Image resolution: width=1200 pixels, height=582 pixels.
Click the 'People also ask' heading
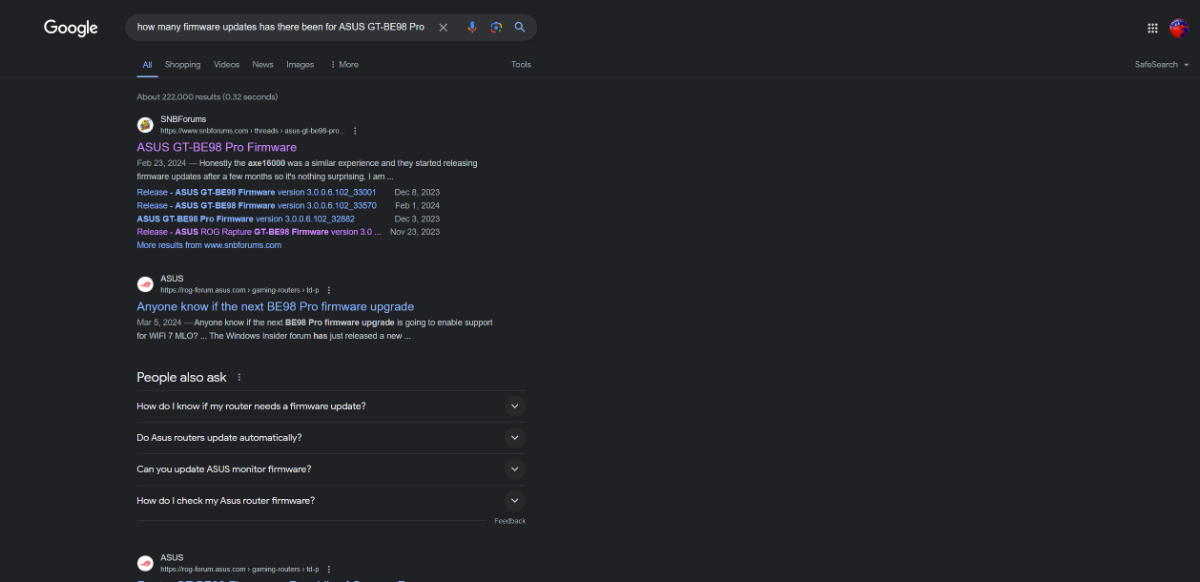click(182, 378)
